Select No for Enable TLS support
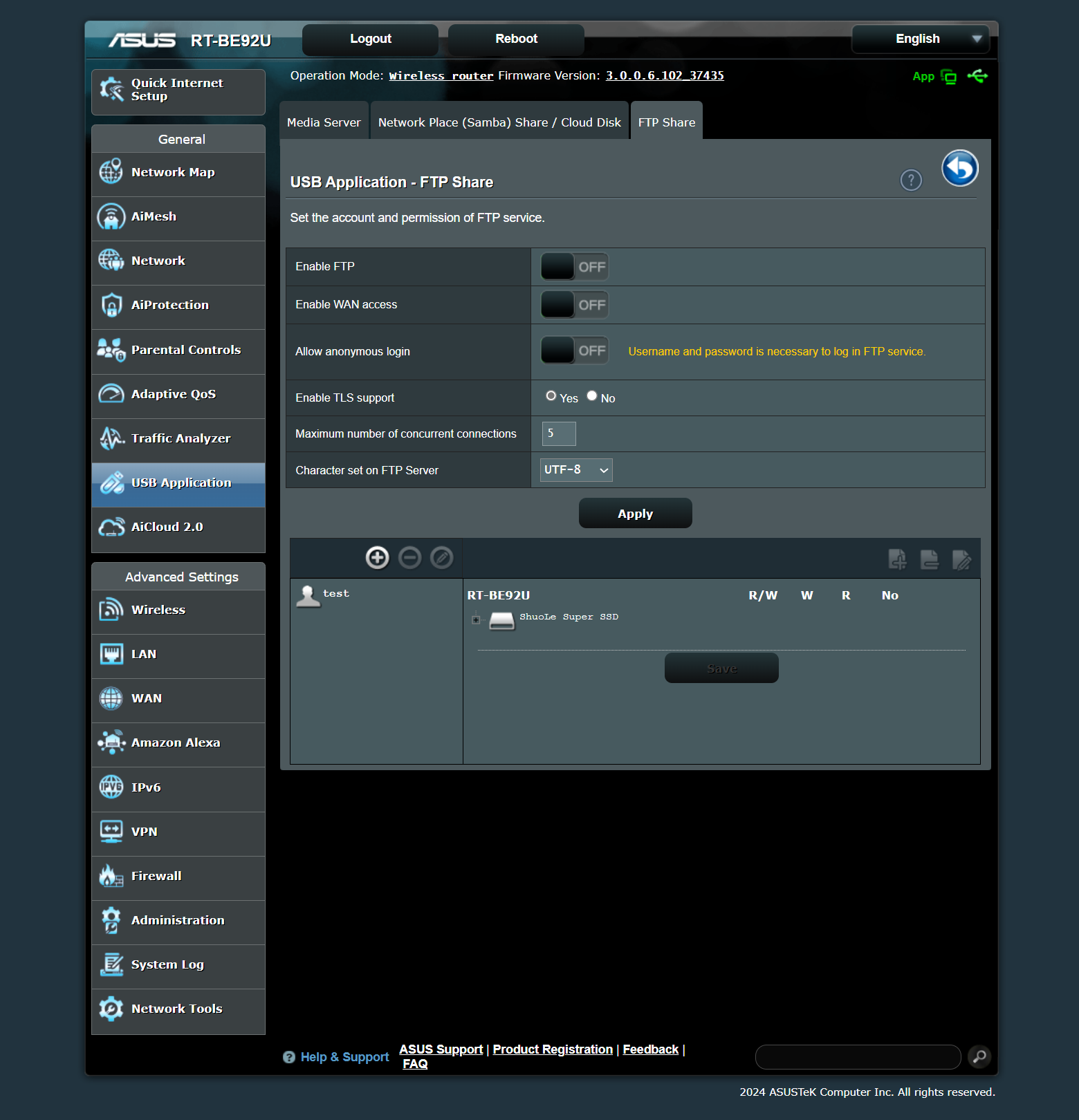 pyautogui.click(x=592, y=396)
